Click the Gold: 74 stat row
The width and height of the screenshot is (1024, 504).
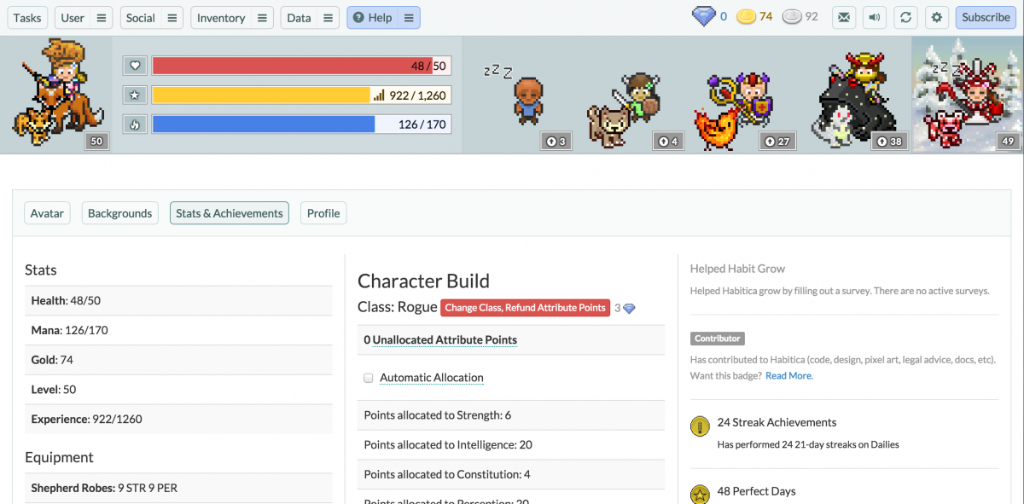[178, 360]
